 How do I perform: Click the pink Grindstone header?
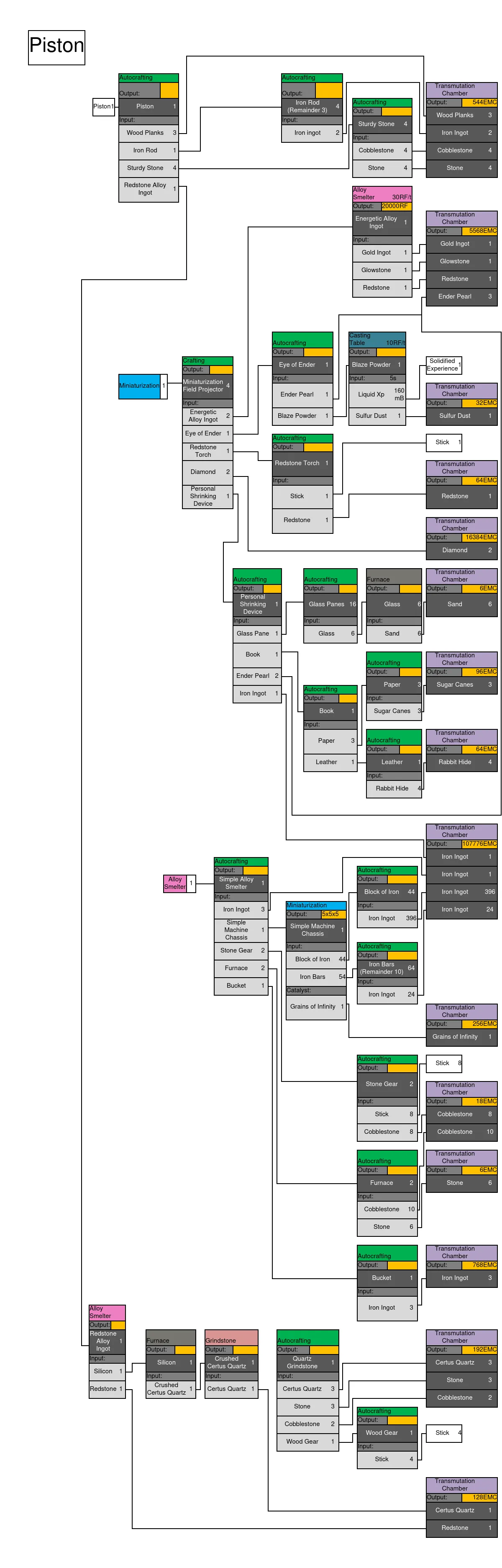pyautogui.click(x=231, y=1337)
